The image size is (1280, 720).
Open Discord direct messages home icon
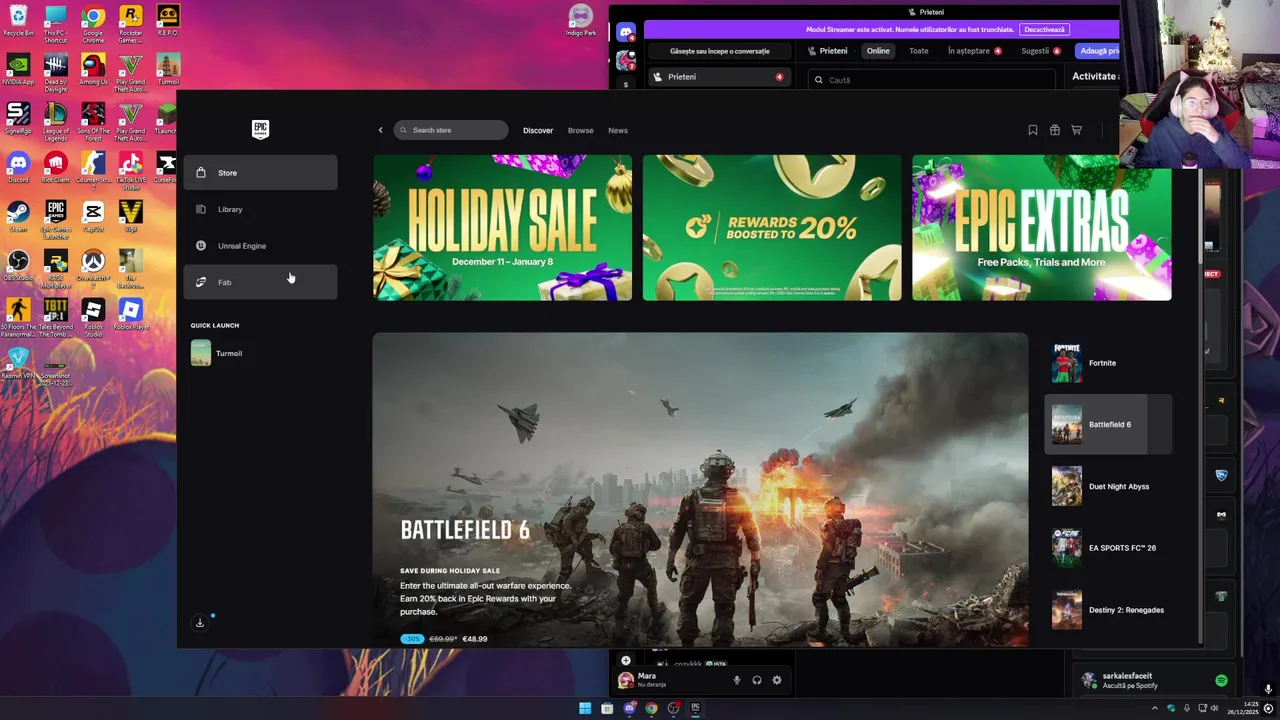click(x=626, y=33)
